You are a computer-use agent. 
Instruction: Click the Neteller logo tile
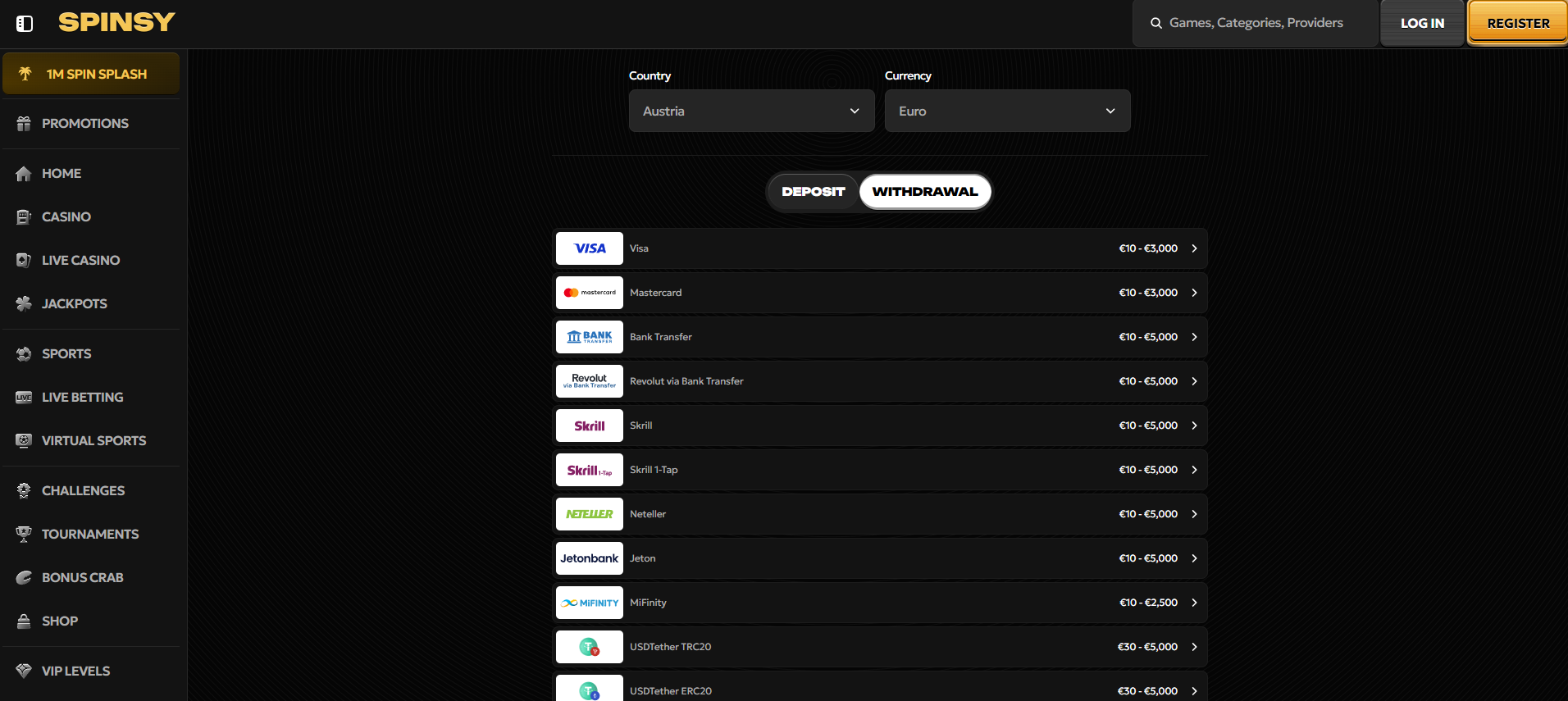[x=590, y=514]
